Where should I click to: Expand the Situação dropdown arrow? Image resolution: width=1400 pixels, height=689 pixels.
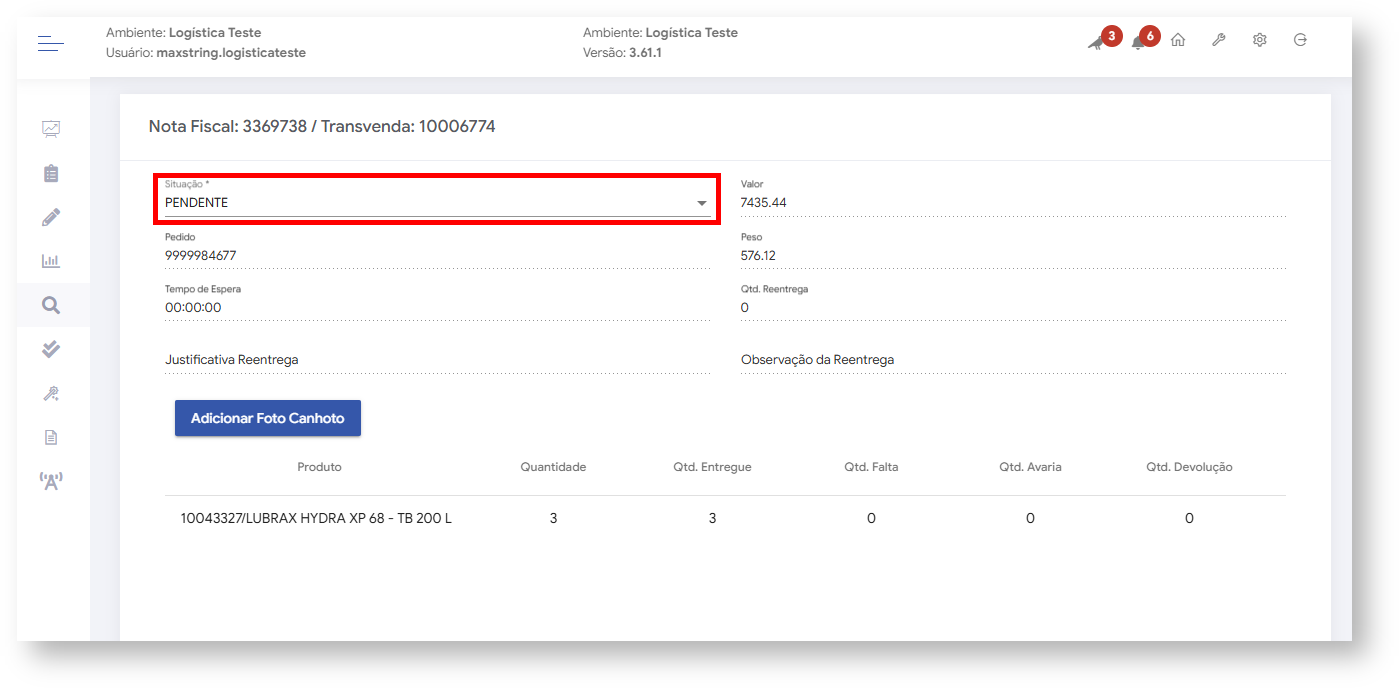701,203
